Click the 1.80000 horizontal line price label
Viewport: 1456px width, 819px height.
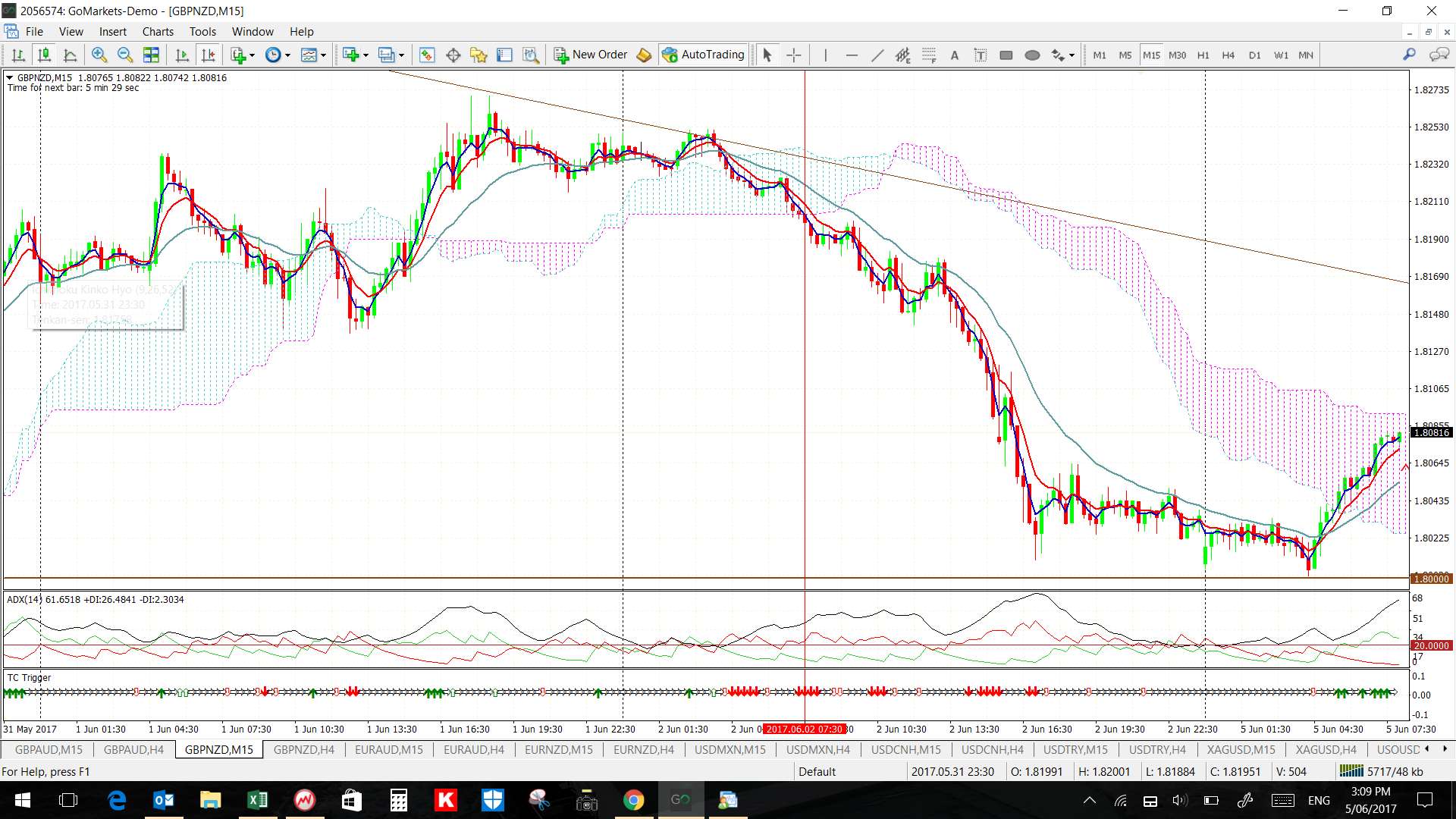[1432, 579]
